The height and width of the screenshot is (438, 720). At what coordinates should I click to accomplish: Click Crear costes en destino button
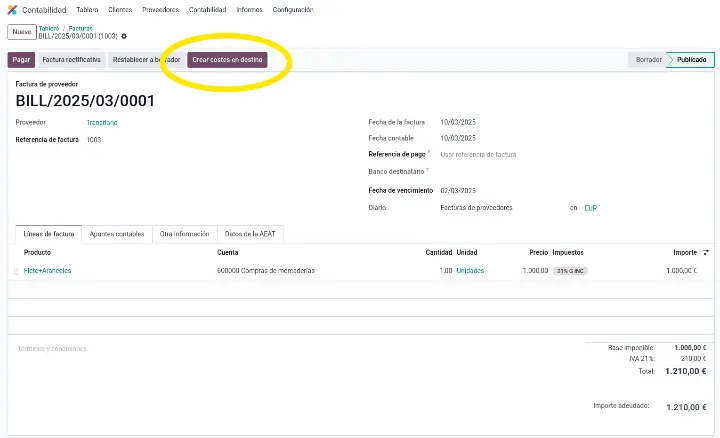(227, 60)
